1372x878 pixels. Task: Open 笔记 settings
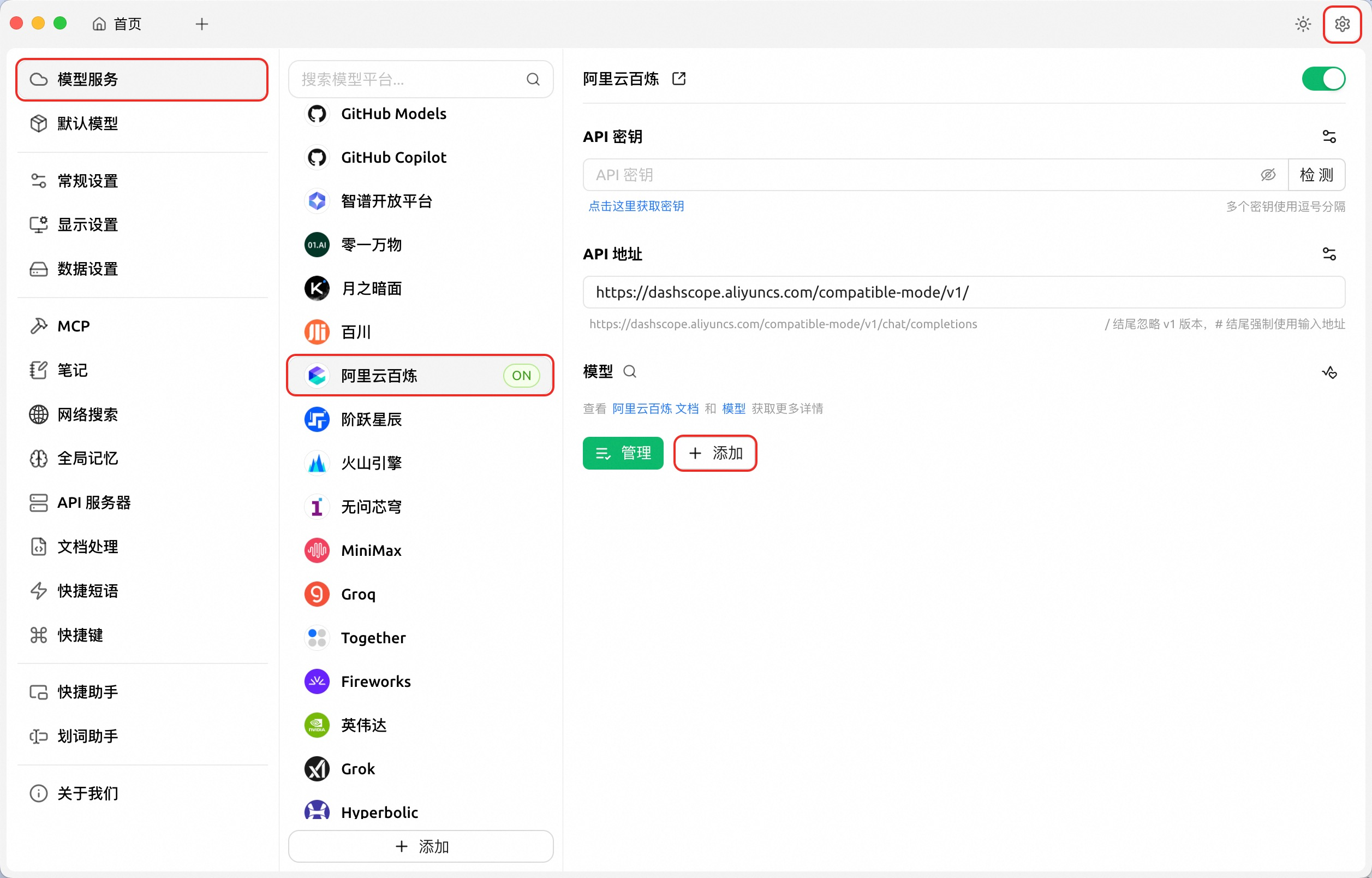point(142,370)
